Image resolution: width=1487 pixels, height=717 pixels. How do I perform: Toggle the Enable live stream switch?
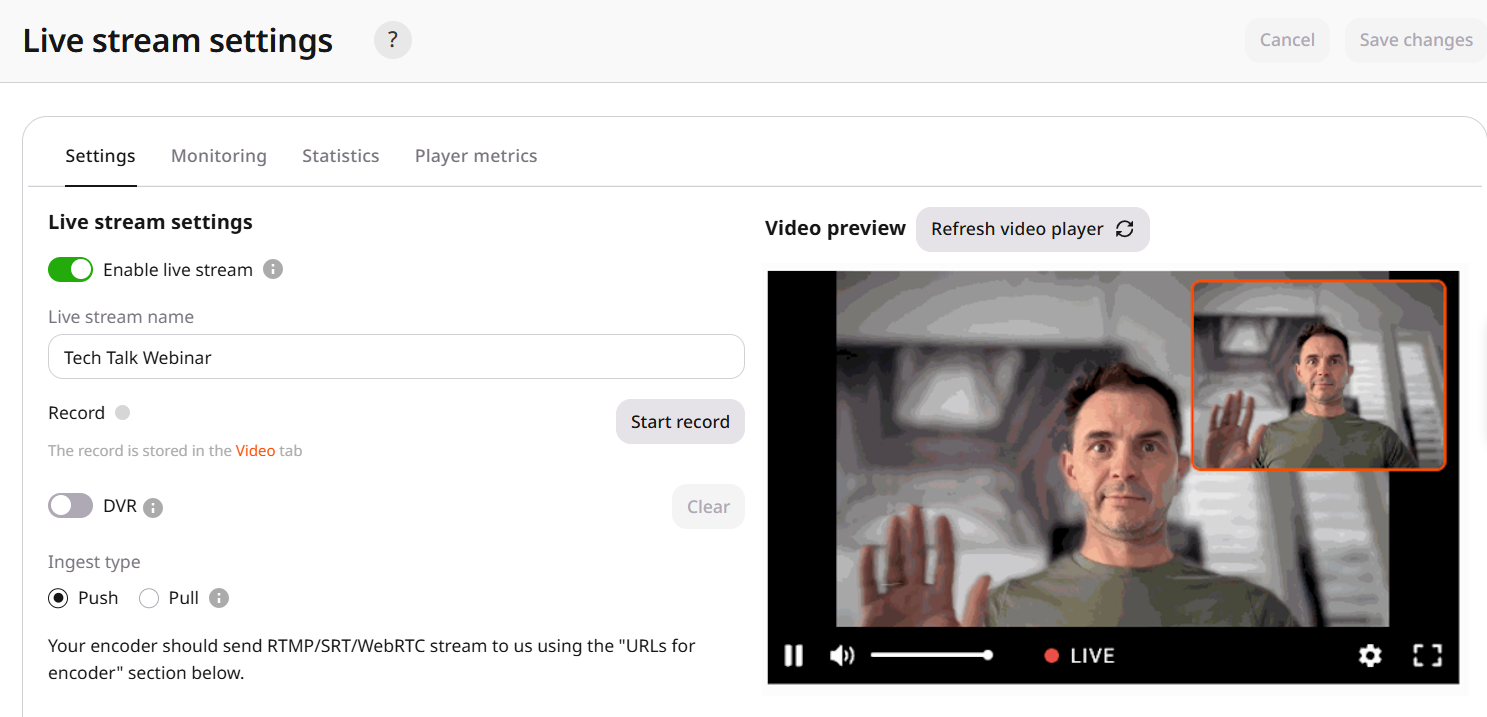click(70, 270)
